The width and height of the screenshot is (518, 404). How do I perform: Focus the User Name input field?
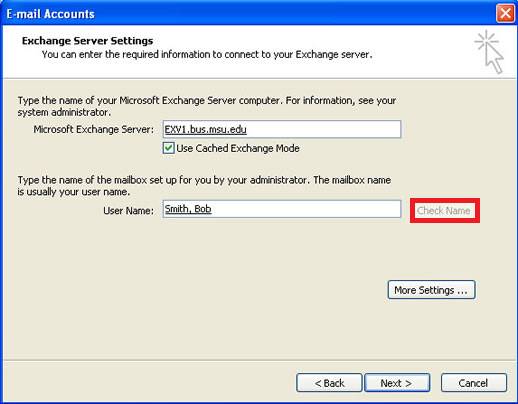pos(282,209)
